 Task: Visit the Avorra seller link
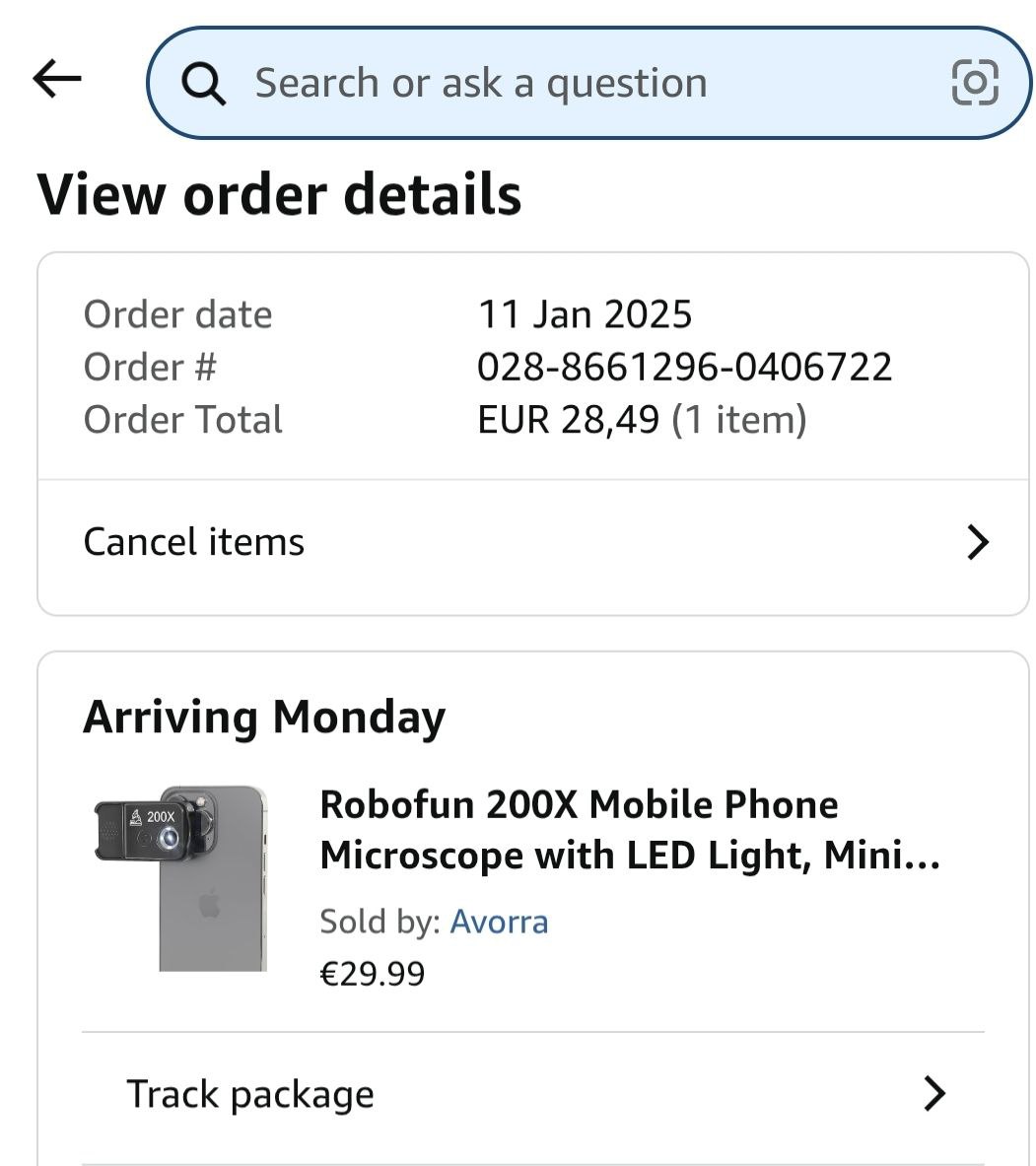pos(499,922)
